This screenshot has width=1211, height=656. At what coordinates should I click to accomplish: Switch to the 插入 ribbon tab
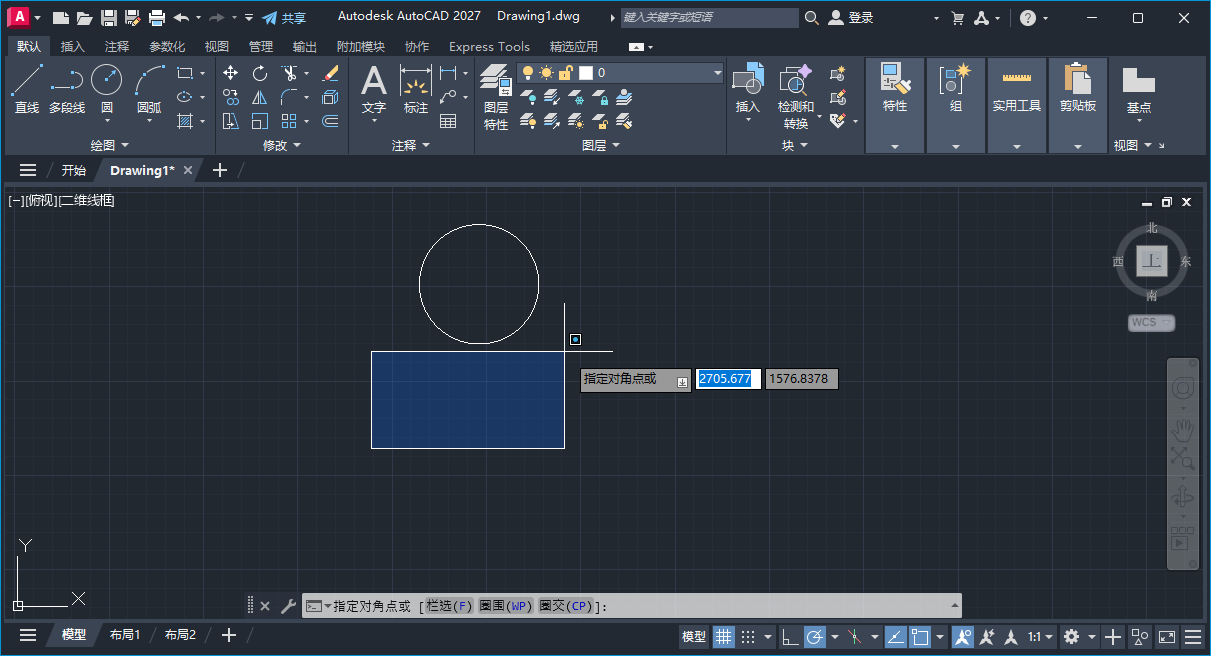coord(73,46)
